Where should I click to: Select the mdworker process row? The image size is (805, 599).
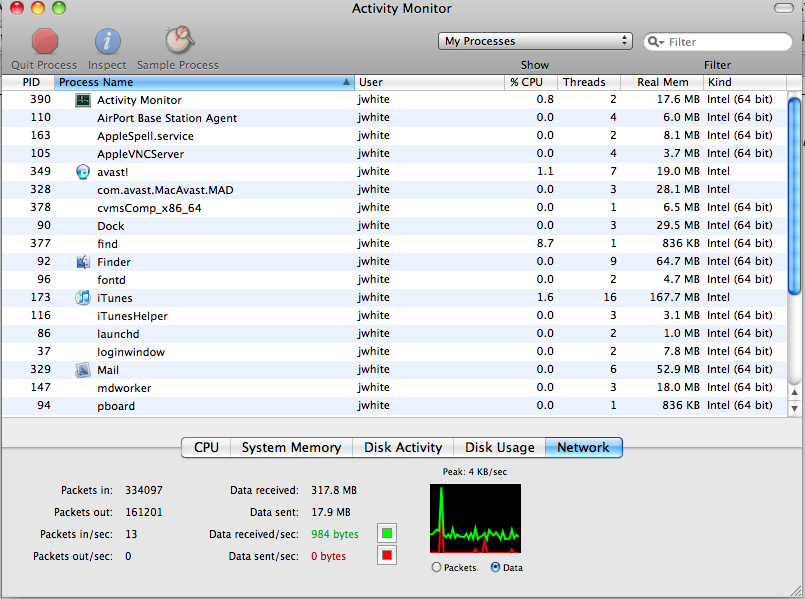point(394,388)
